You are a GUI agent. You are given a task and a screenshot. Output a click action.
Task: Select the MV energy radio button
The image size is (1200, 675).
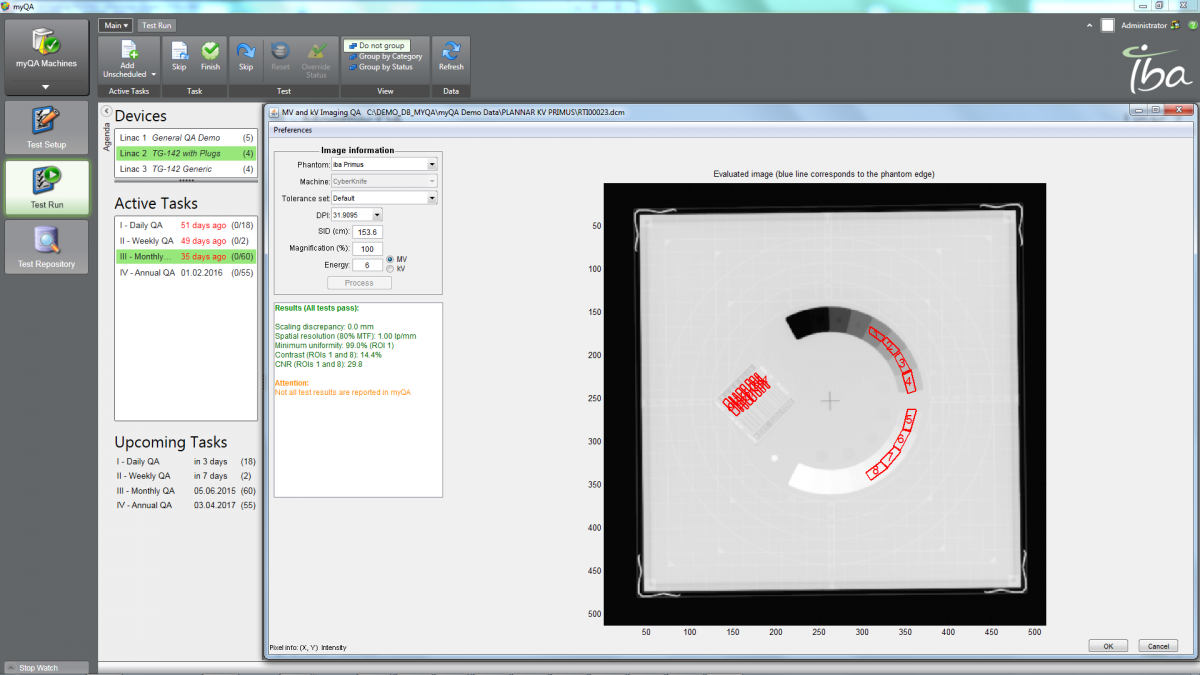390,260
